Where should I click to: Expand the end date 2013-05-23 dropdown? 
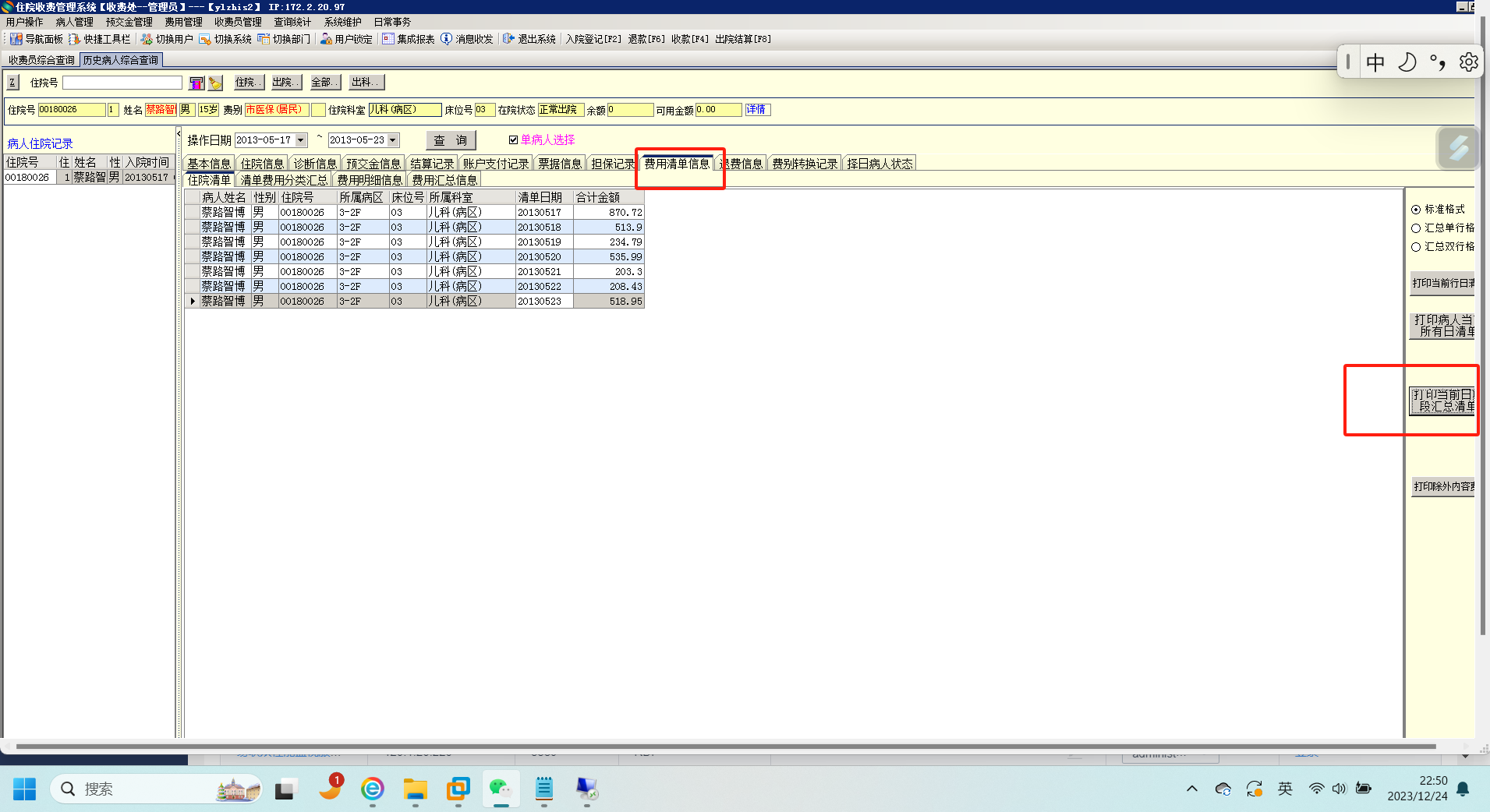393,140
